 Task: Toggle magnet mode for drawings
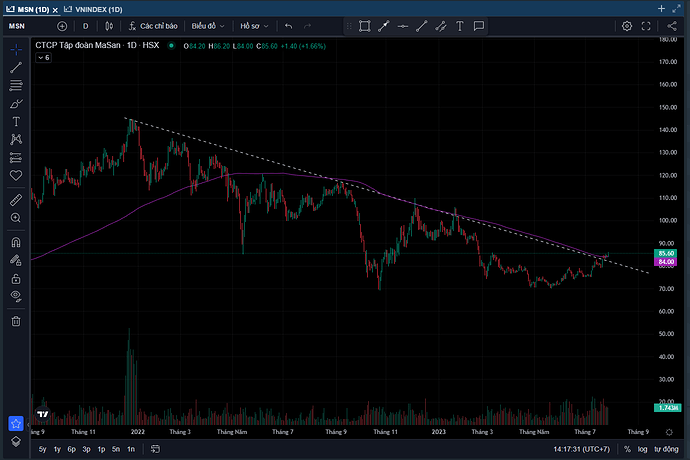coord(16,243)
